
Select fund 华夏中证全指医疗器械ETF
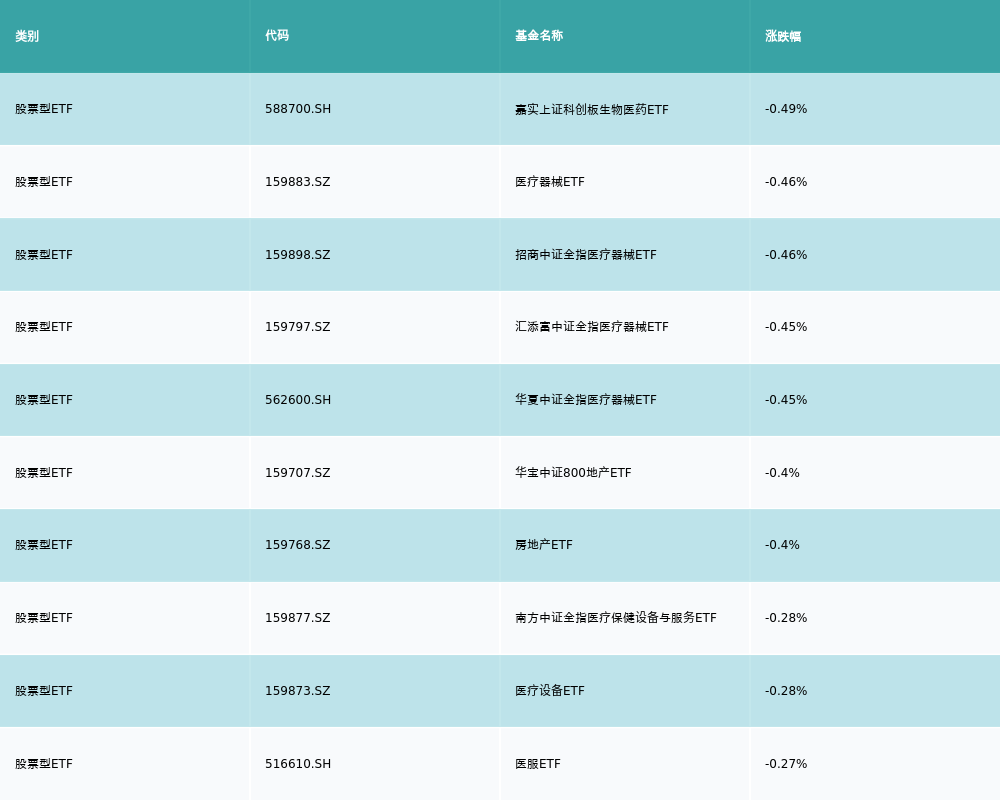click(585, 400)
